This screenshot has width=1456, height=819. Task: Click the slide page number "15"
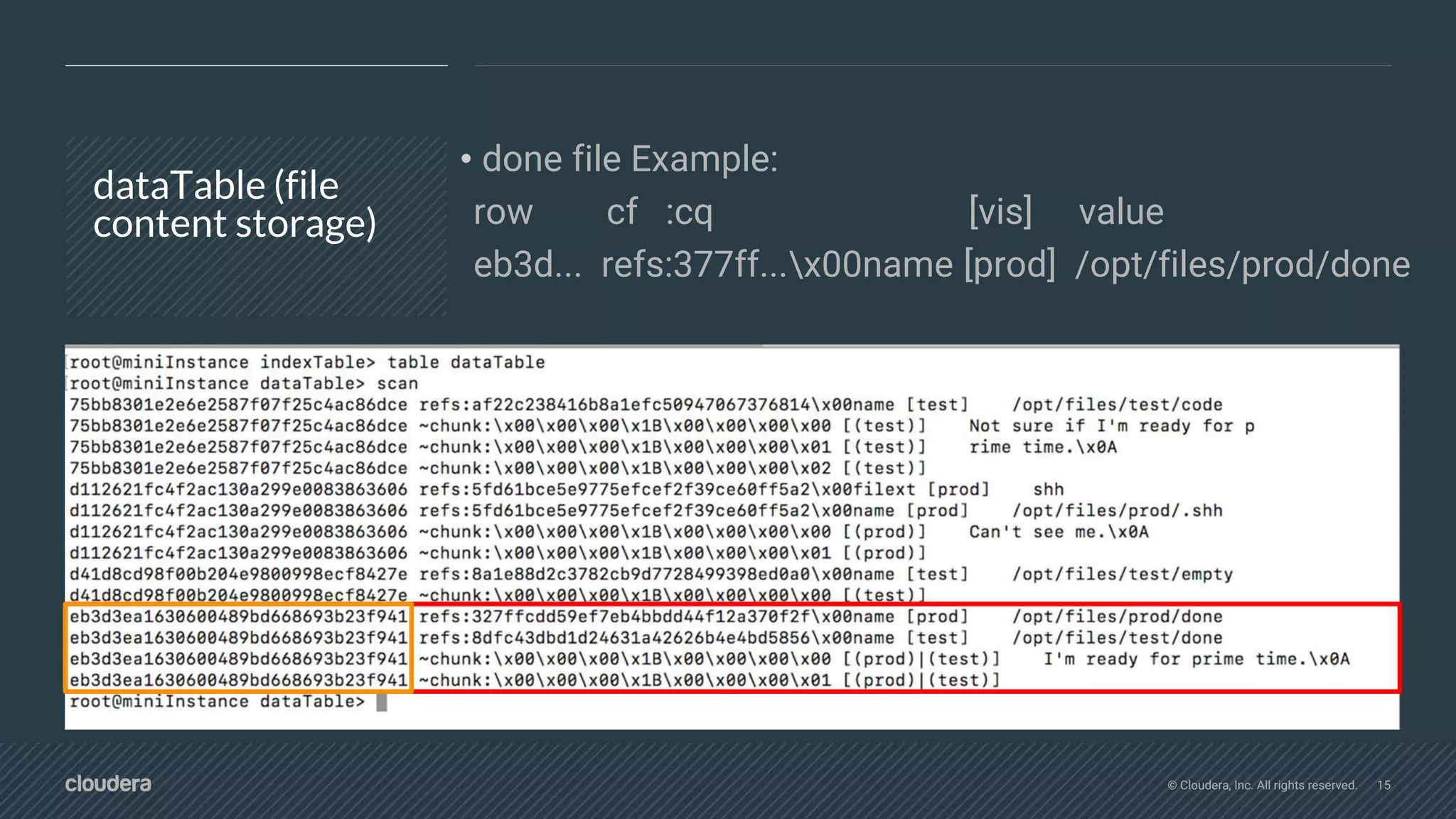[1383, 785]
